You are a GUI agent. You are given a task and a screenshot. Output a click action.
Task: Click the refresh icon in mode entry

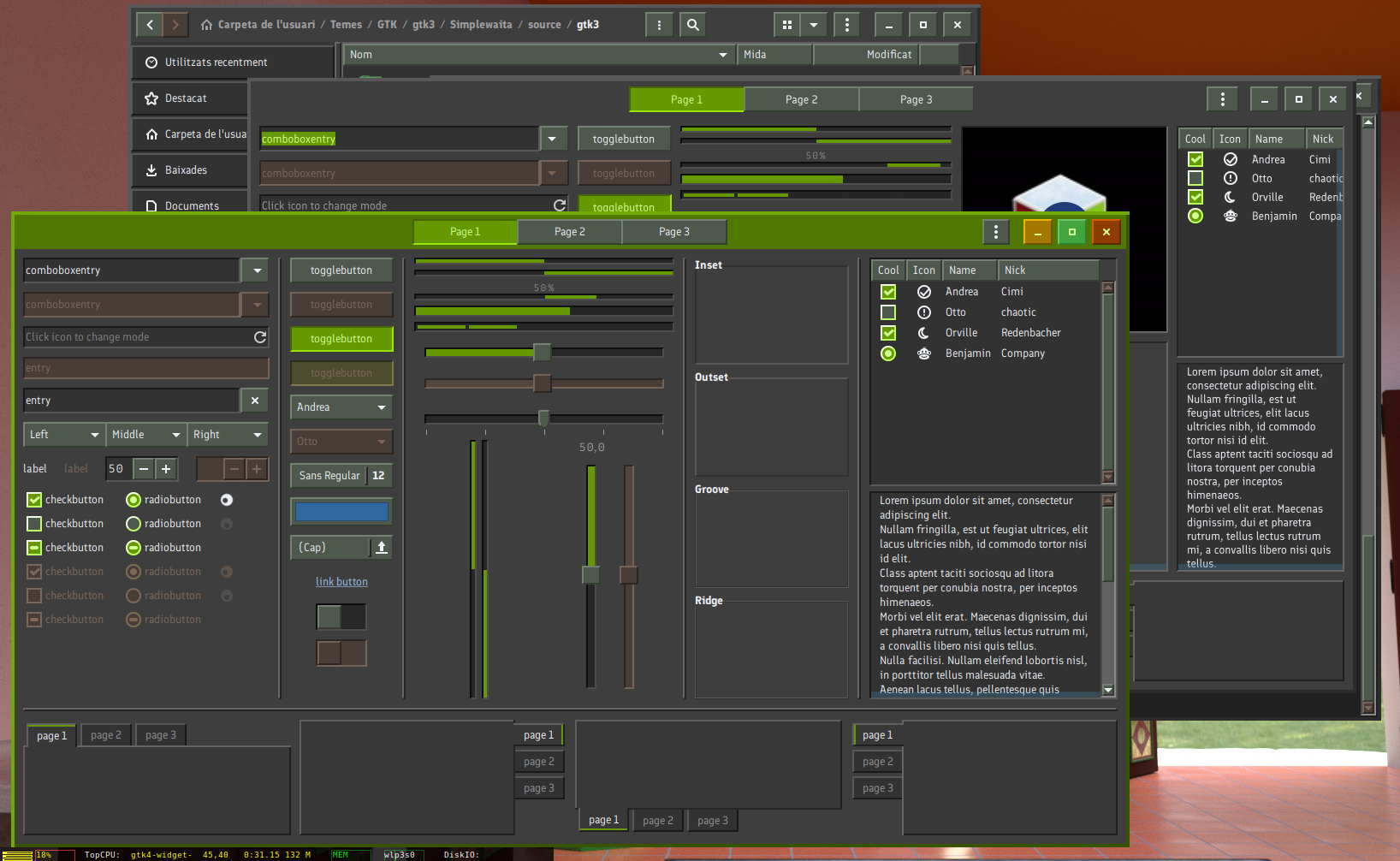(260, 337)
